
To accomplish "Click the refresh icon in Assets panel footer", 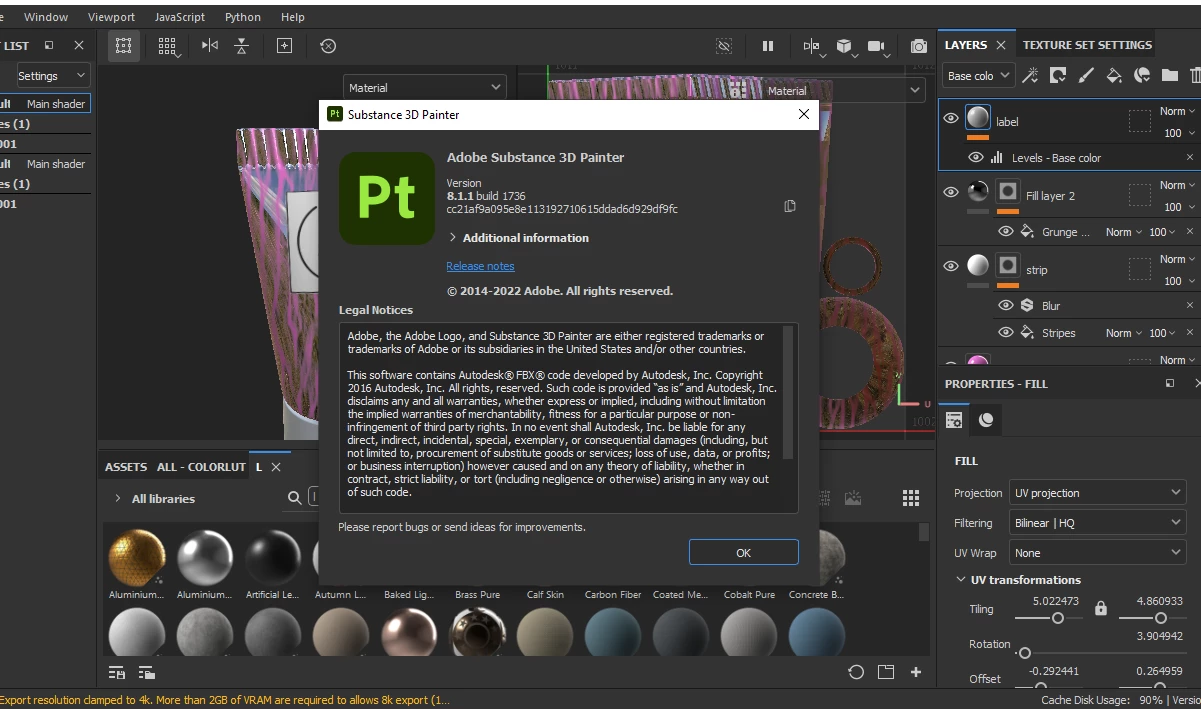I will (x=855, y=672).
